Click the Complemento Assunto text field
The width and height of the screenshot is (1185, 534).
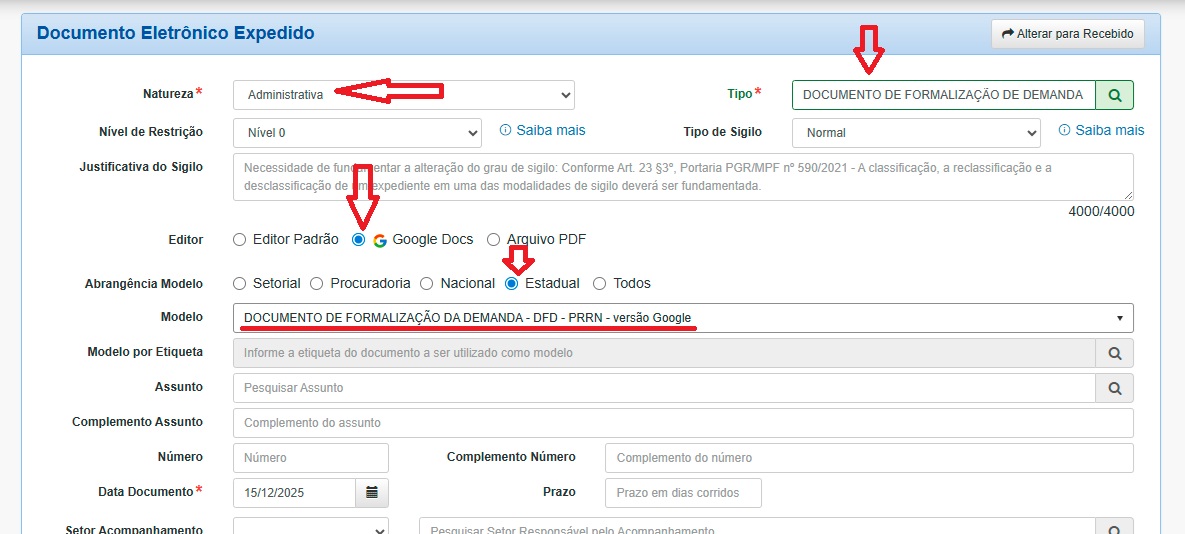(x=683, y=423)
